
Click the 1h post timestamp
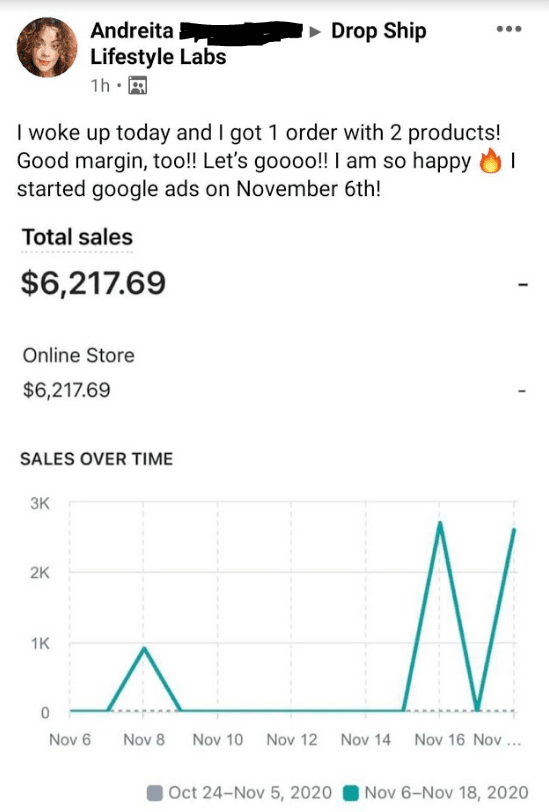click(100, 85)
